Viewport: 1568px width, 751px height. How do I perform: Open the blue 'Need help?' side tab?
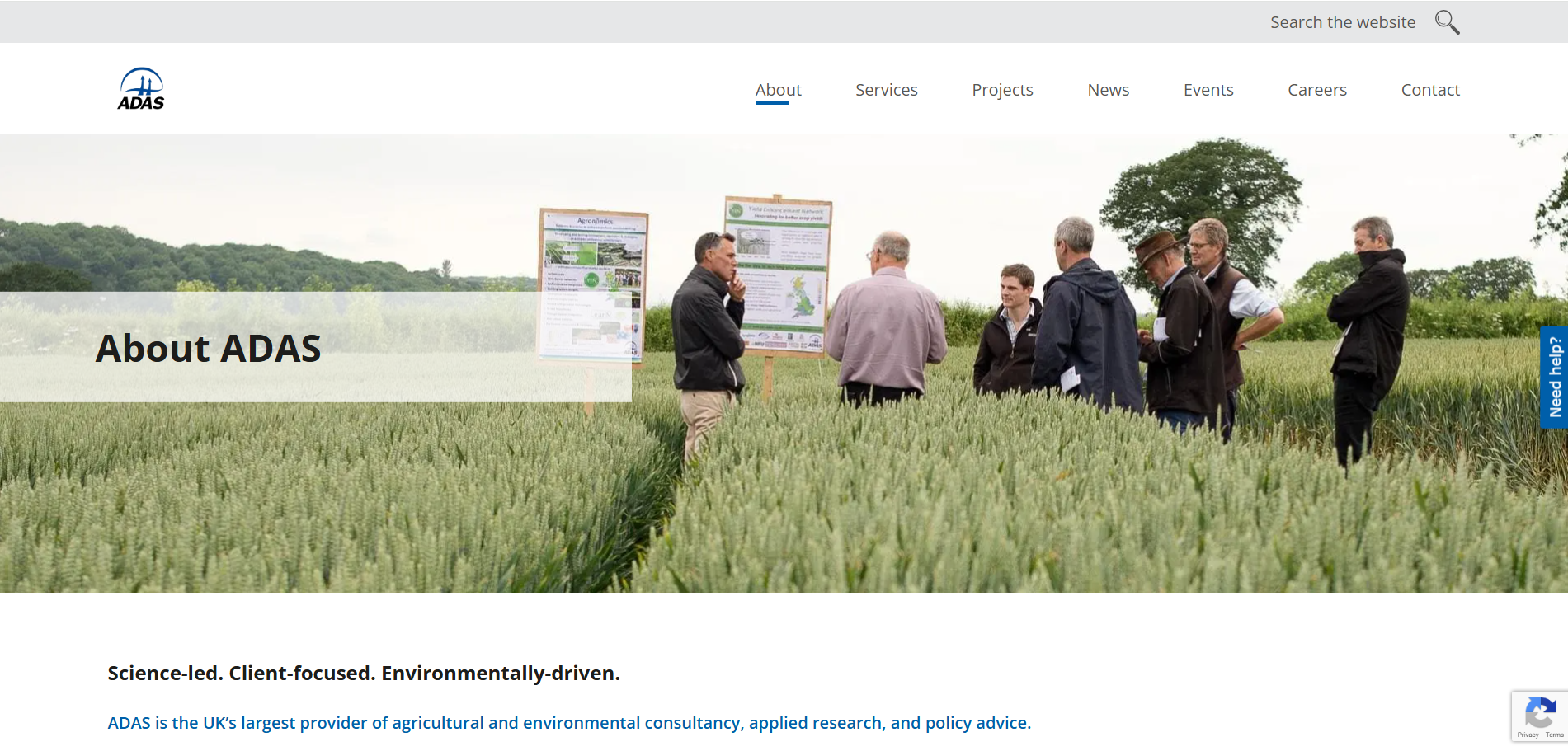click(x=1554, y=378)
